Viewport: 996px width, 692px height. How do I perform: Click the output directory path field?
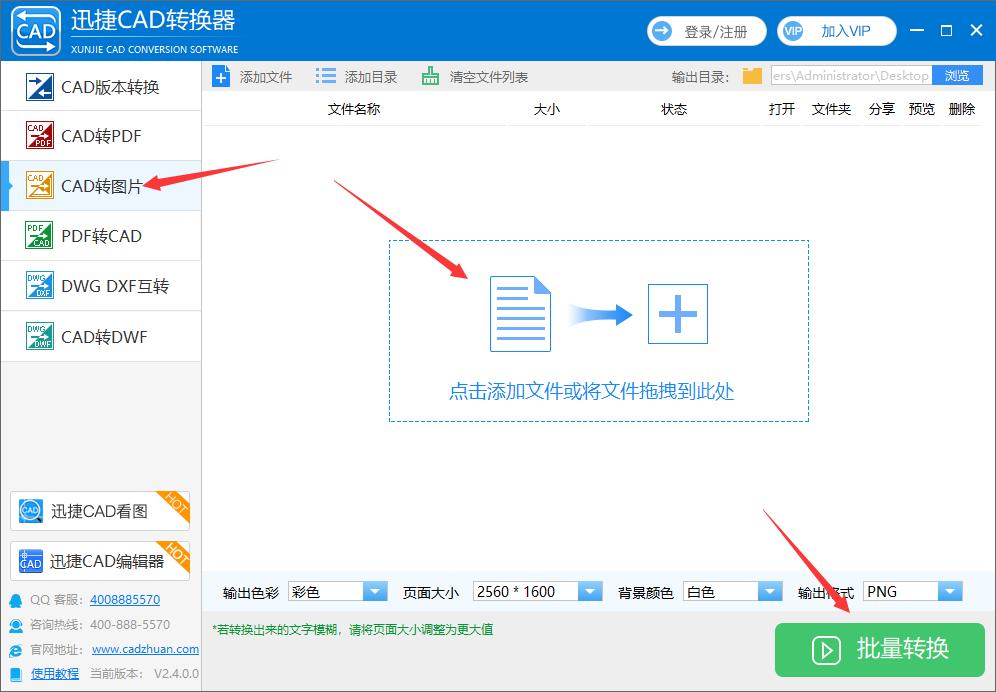[x=850, y=75]
